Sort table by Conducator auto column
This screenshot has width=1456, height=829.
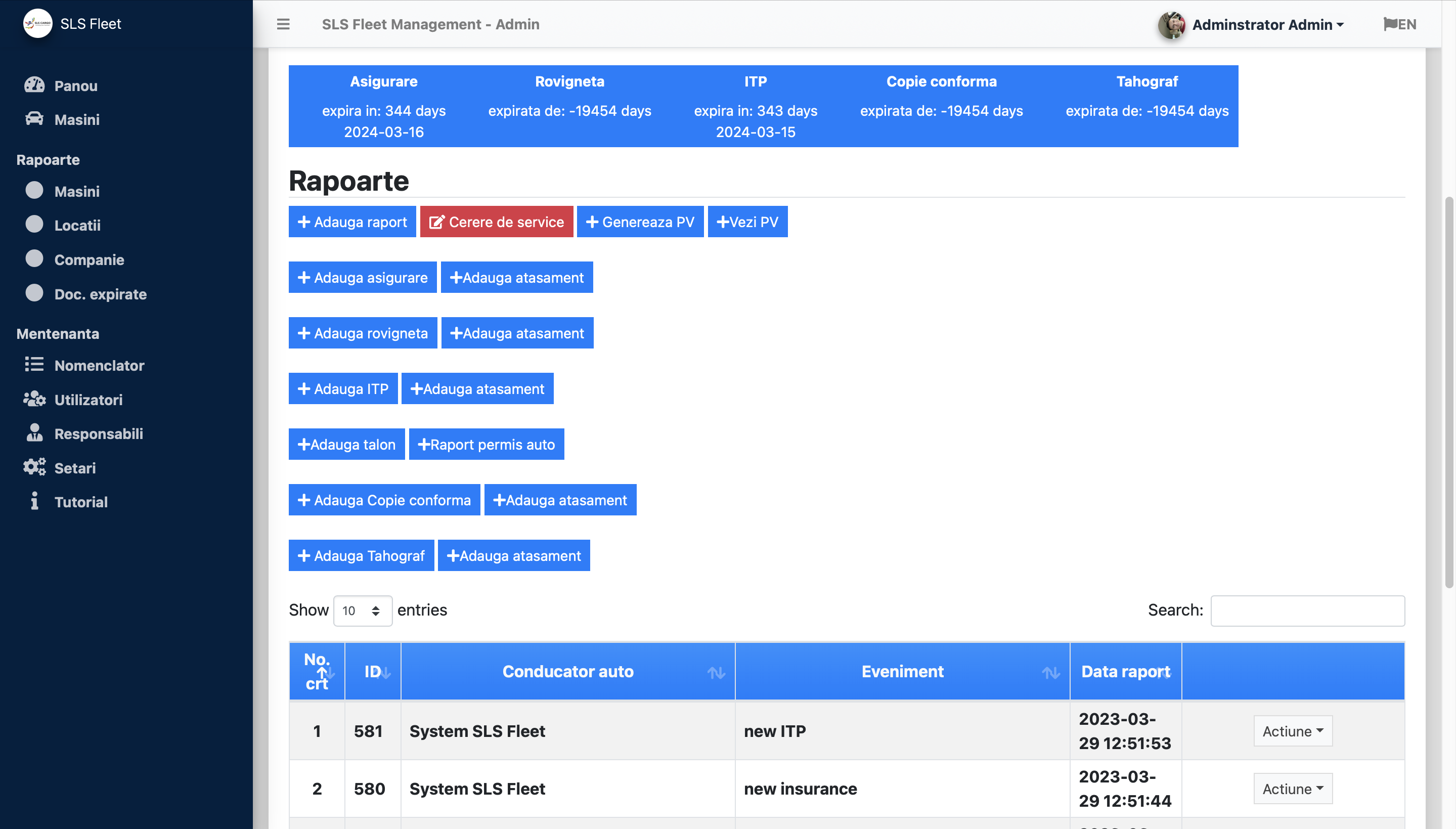click(x=567, y=671)
